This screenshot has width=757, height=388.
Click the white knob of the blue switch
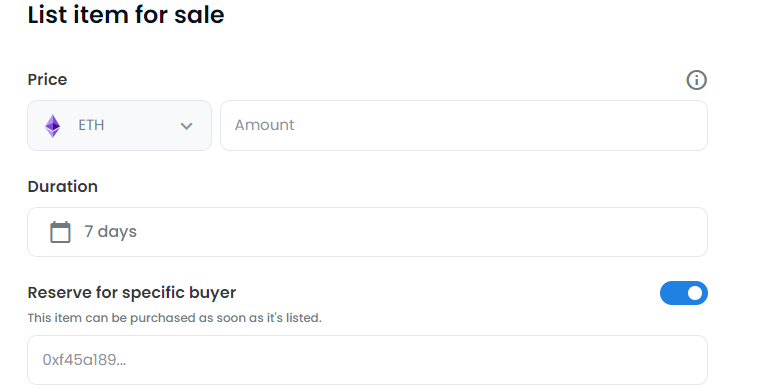point(695,293)
